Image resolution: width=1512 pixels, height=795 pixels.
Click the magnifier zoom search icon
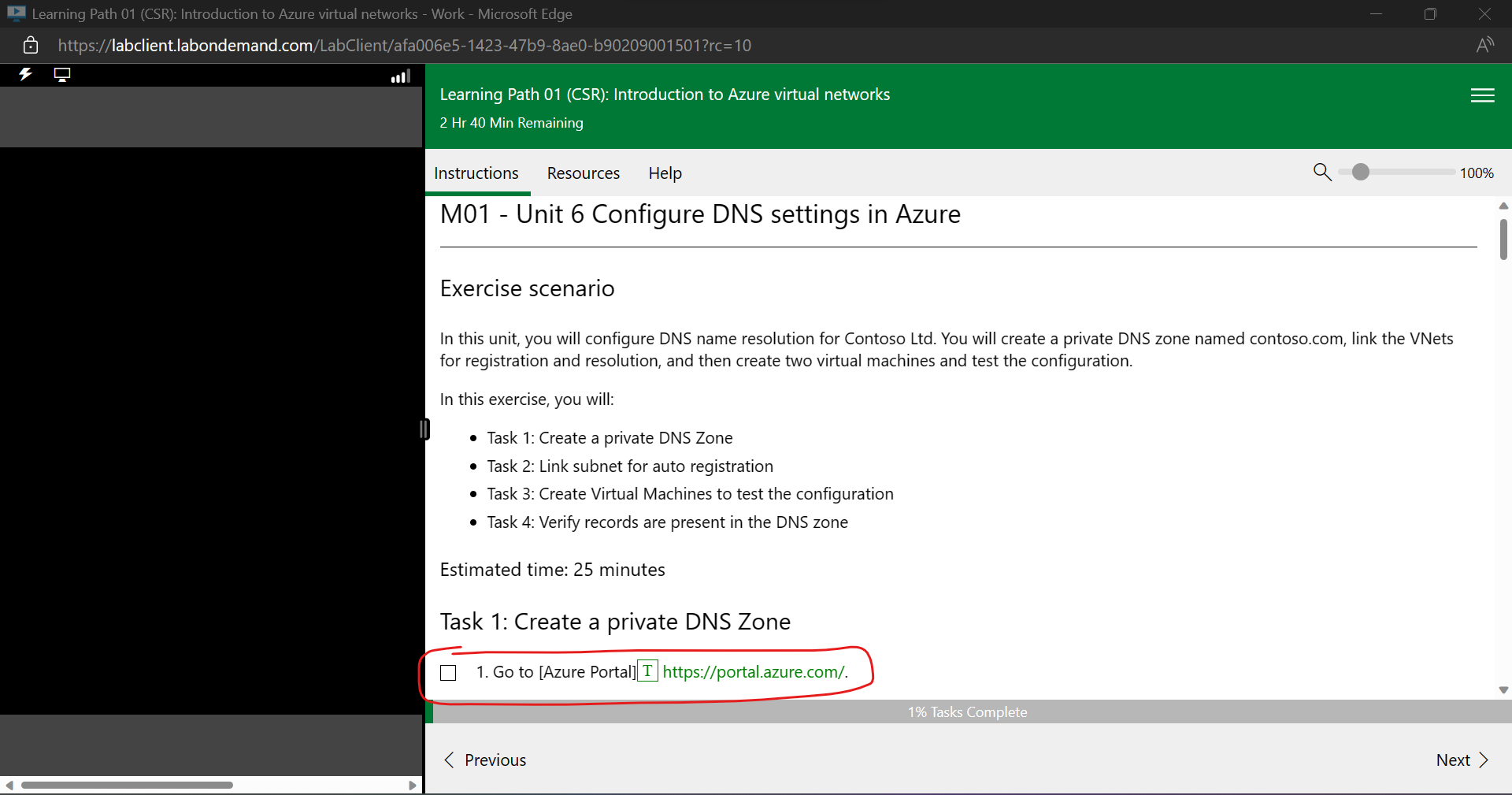[x=1322, y=173]
